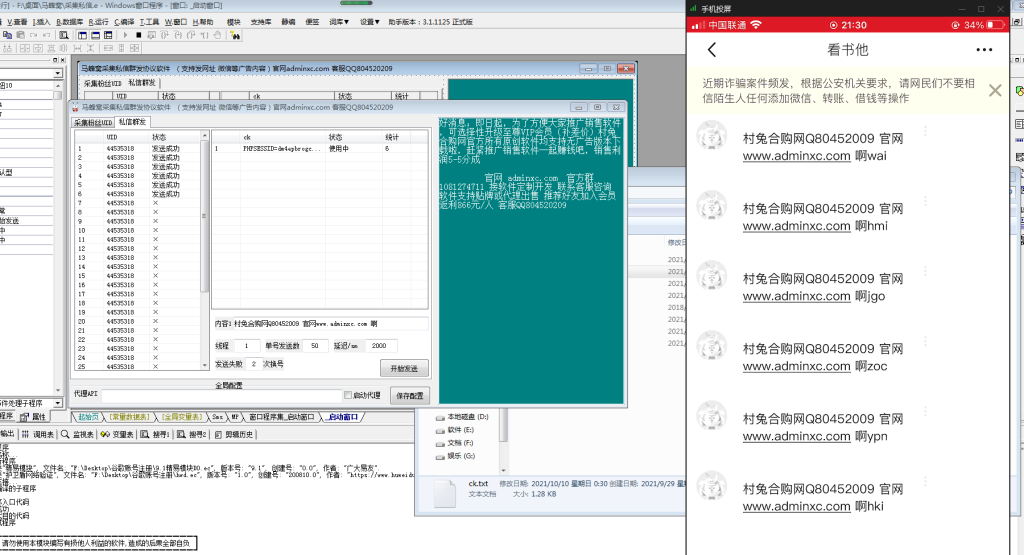Screen dimensions: 1024x555
Task: Open the 设置 dropdown menu
Action: [x=371, y=21]
